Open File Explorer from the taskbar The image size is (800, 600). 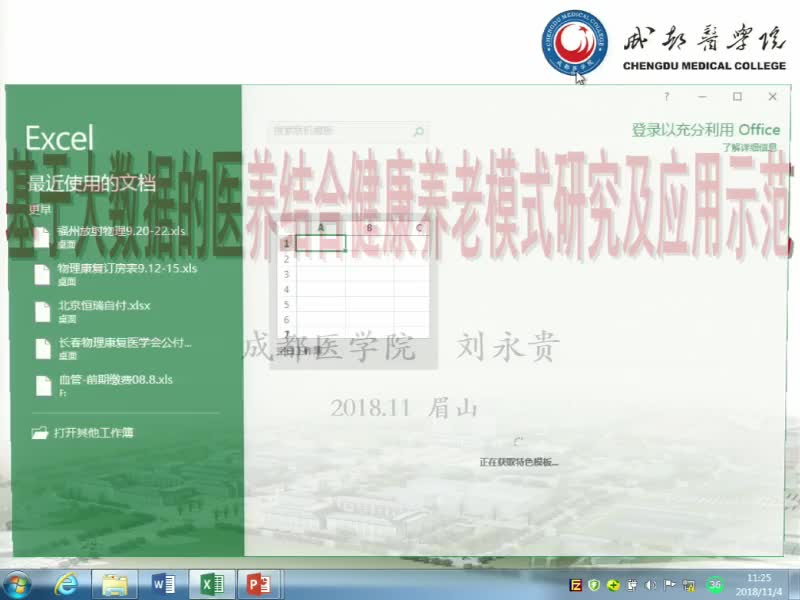[x=115, y=584]
